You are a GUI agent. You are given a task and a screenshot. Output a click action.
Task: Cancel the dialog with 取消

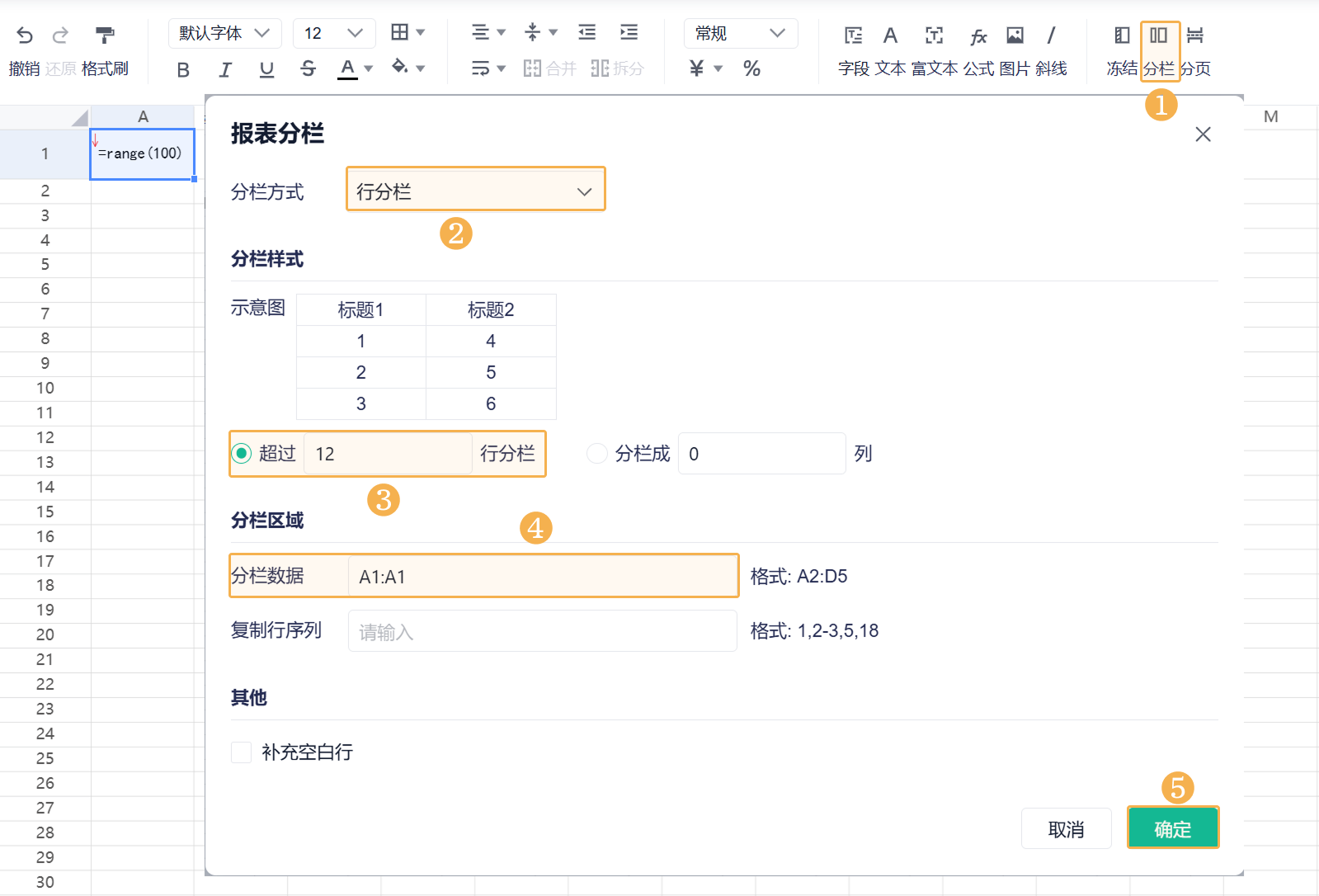[1066, 829]
